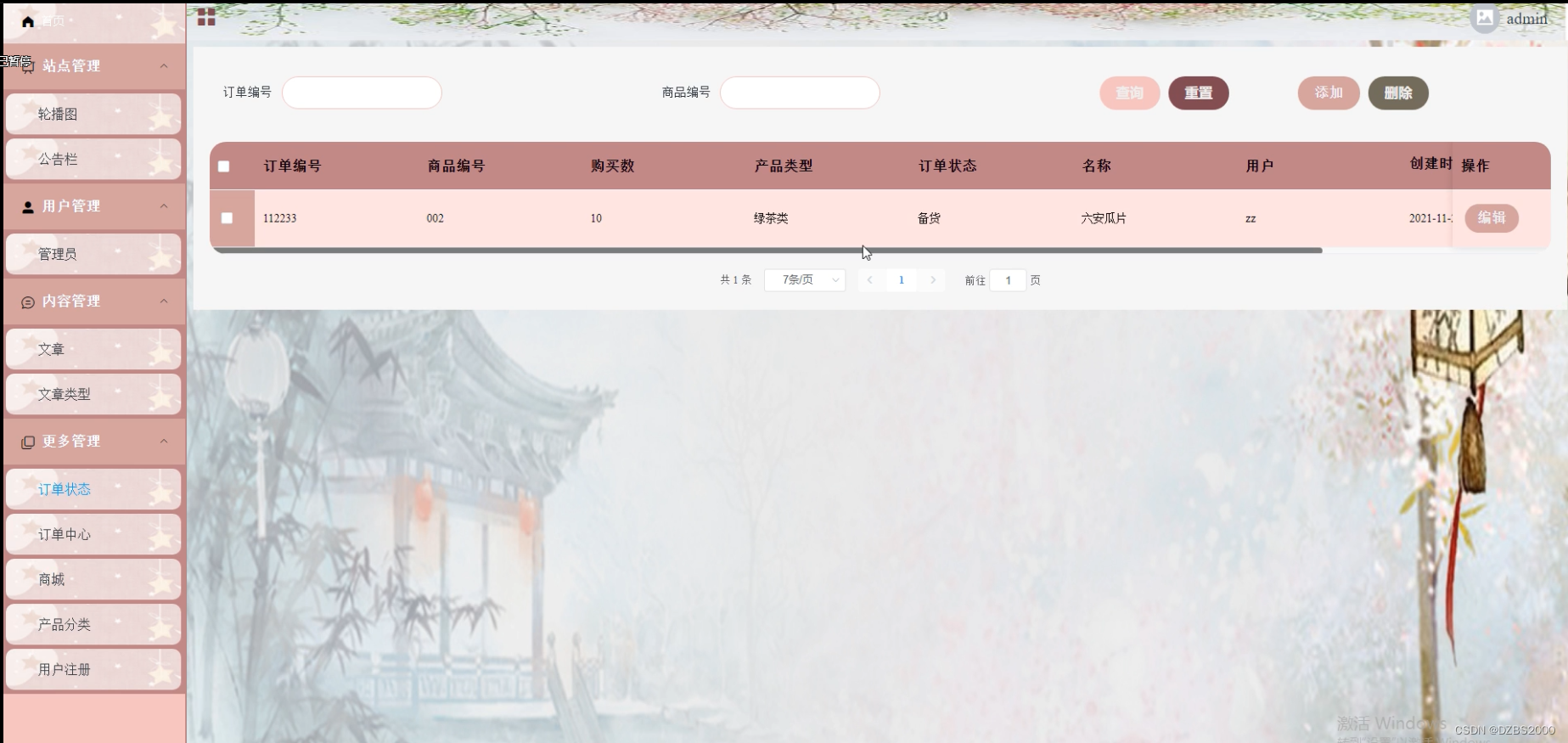Screen dimensions: 1568x743
Task: Click the content management chat icon
Action: 28,302
